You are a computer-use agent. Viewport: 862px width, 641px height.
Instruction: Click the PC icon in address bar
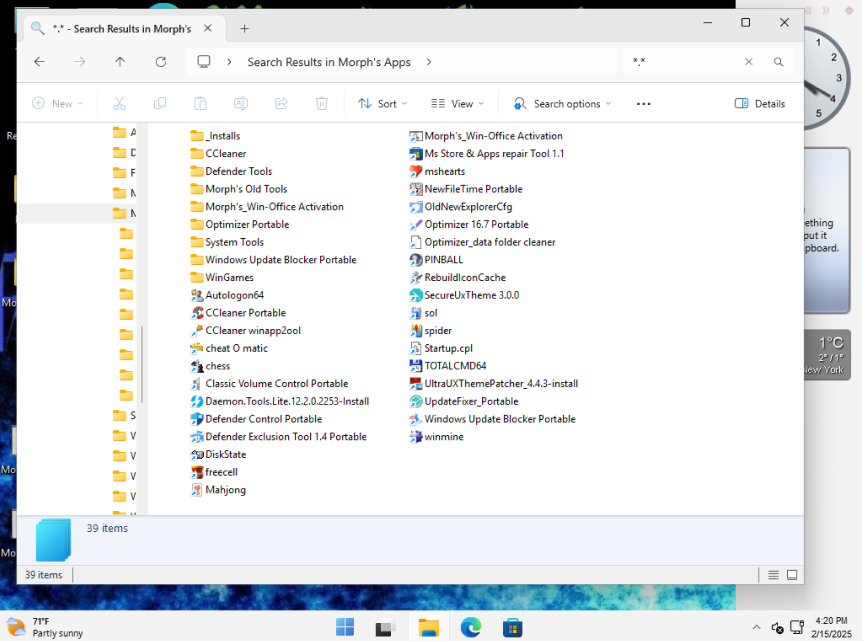click(204, 62)
